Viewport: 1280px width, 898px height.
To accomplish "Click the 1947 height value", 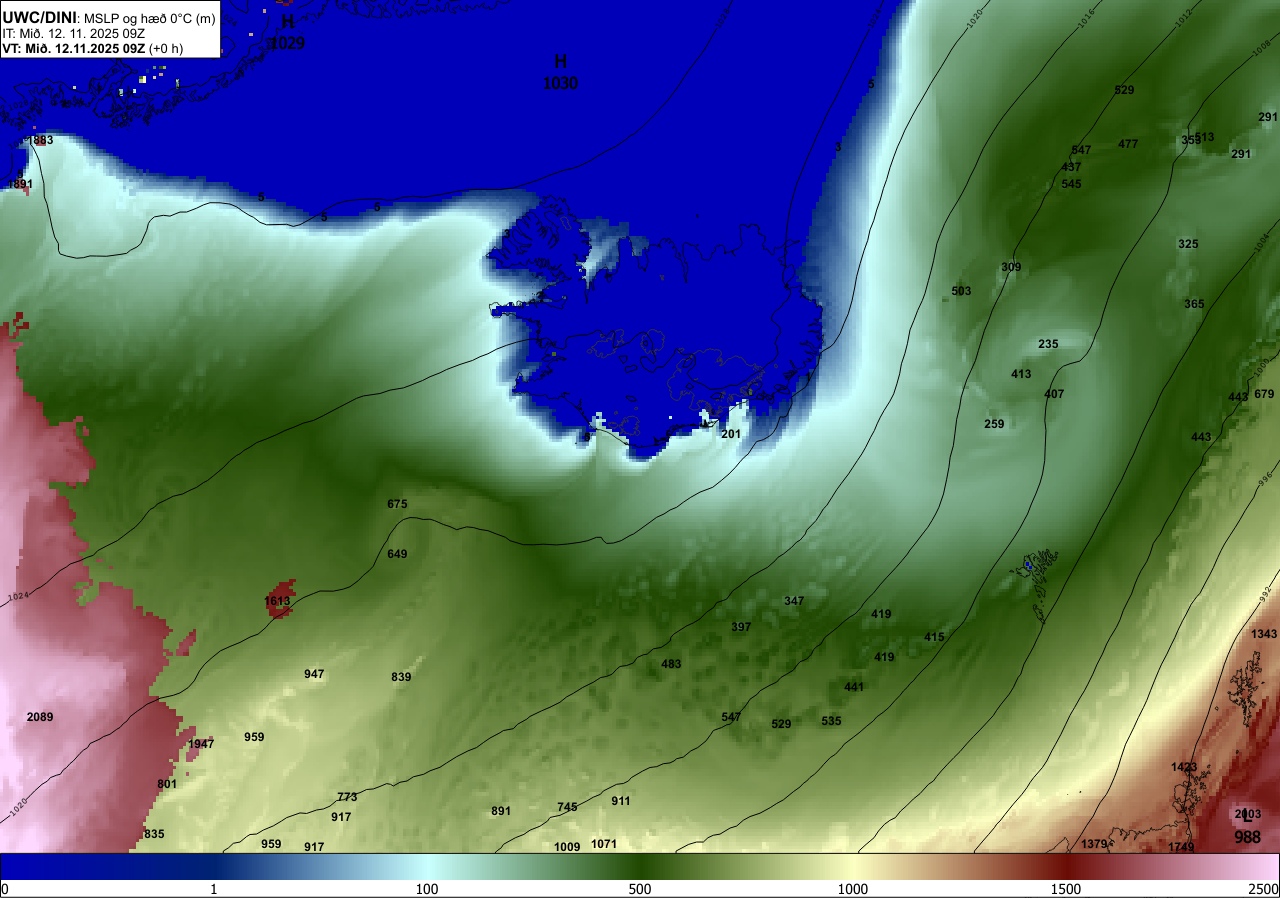I will [x=201, y=744].
